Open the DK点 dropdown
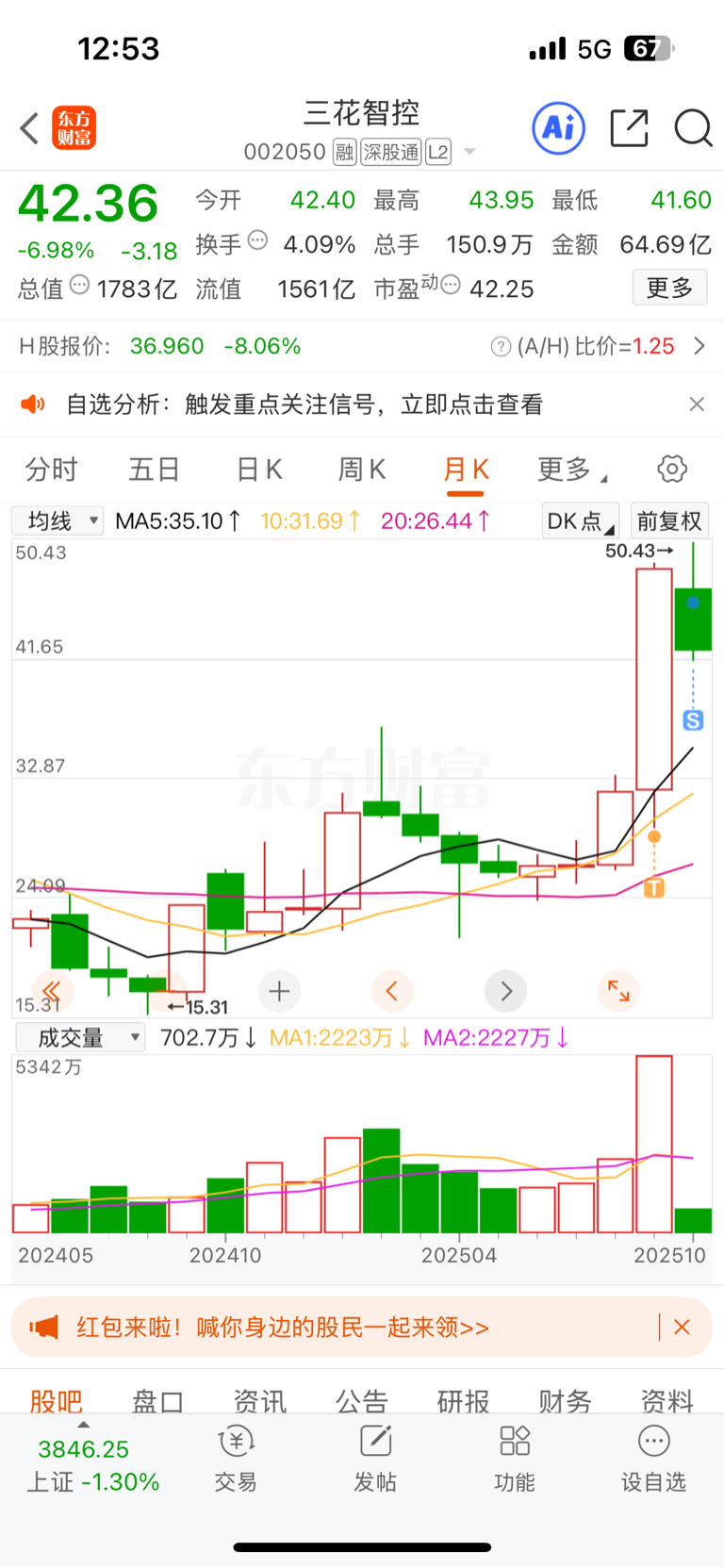This screenshot has height=1568, width=724. tap(580, 520)
